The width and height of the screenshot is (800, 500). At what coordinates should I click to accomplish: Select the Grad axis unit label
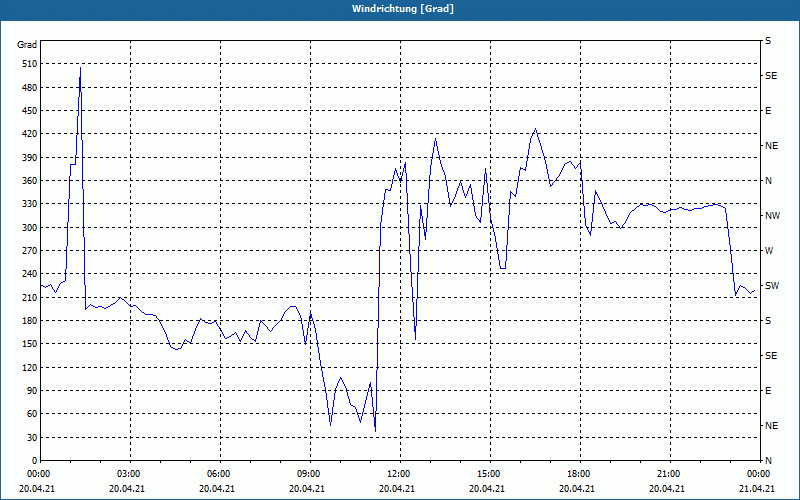pyautogui.click(x=27, y=45)
